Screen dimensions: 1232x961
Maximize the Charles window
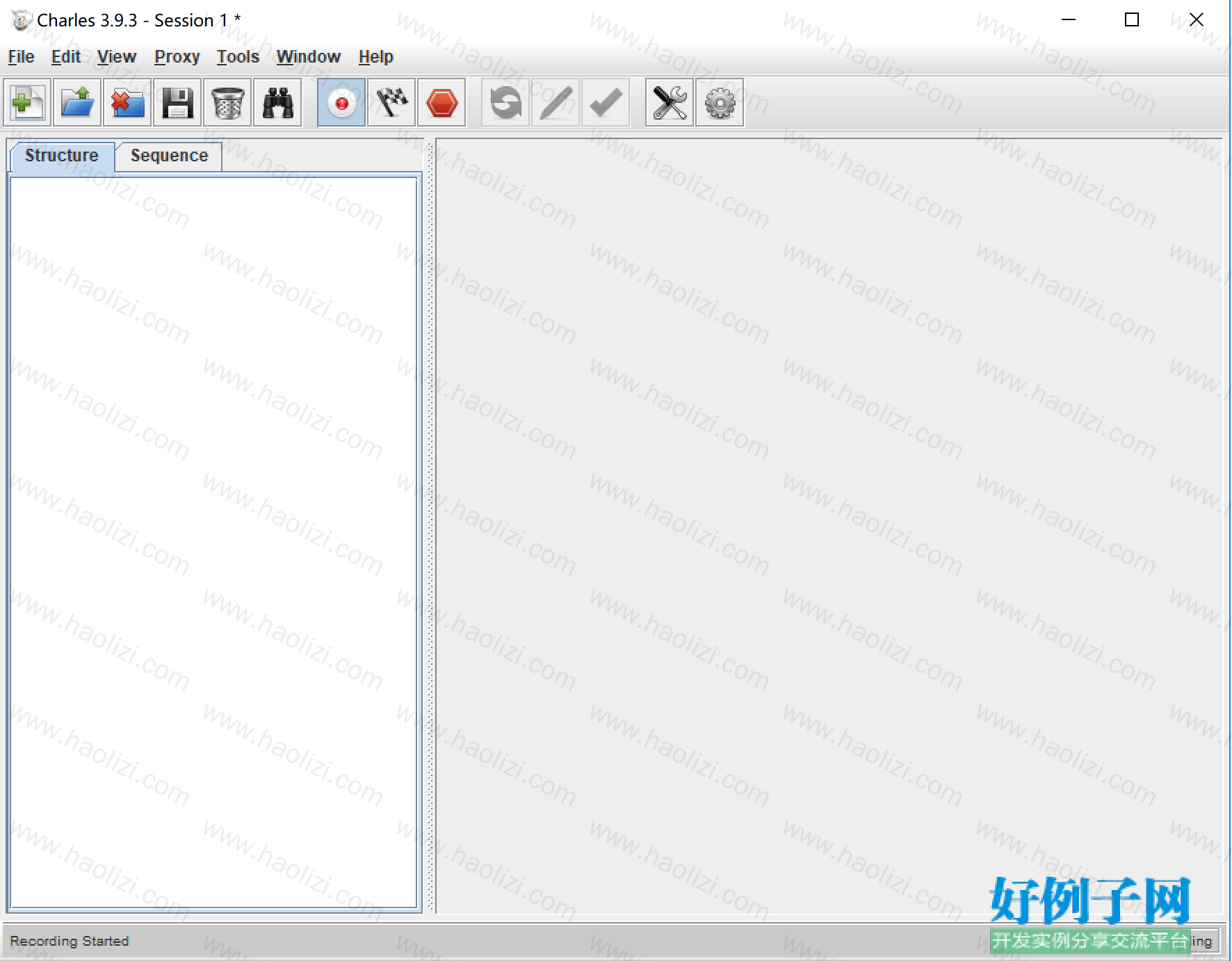[x=1132, y=19]
